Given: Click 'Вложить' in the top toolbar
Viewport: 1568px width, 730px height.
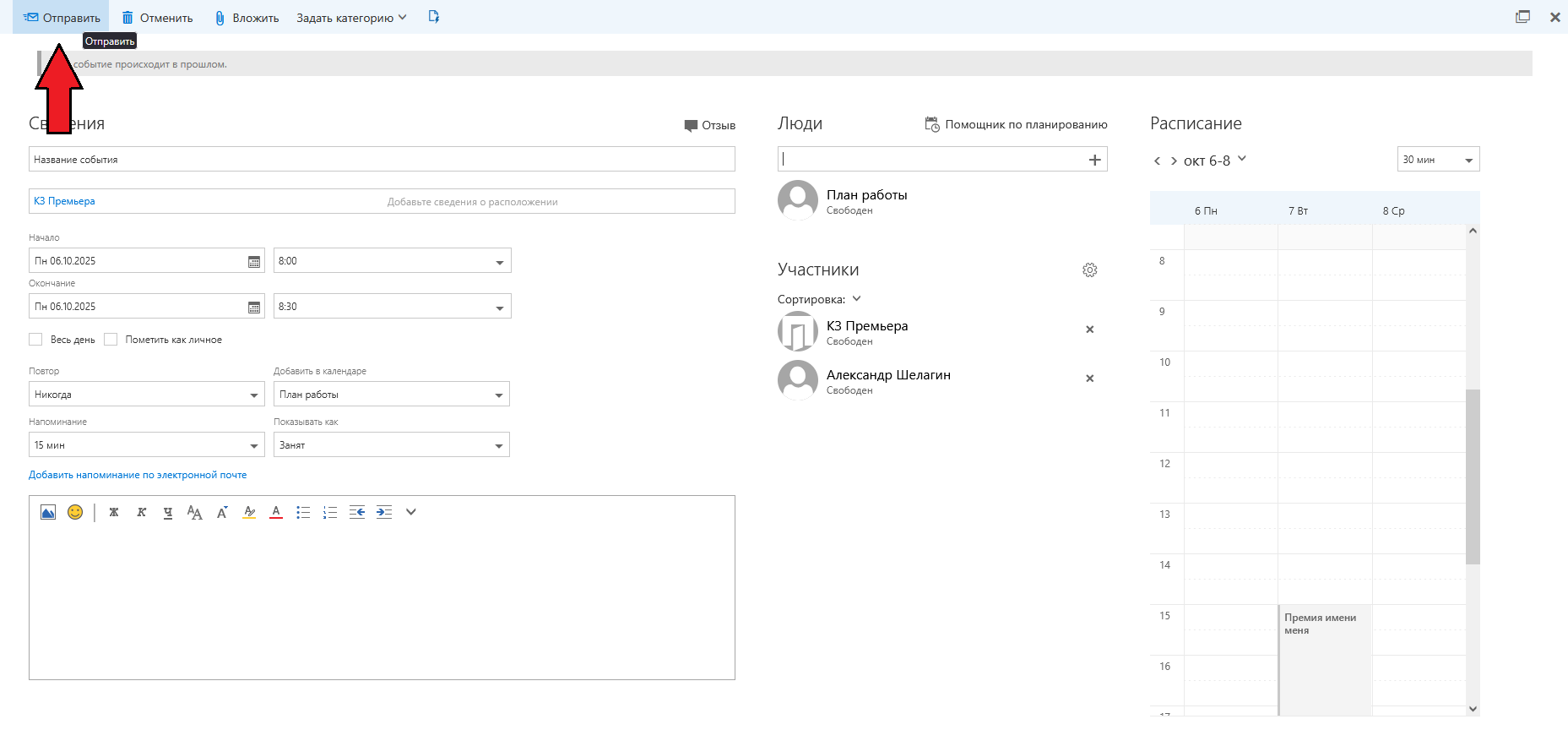Looking at the screenshot, I should click(247, 18).
